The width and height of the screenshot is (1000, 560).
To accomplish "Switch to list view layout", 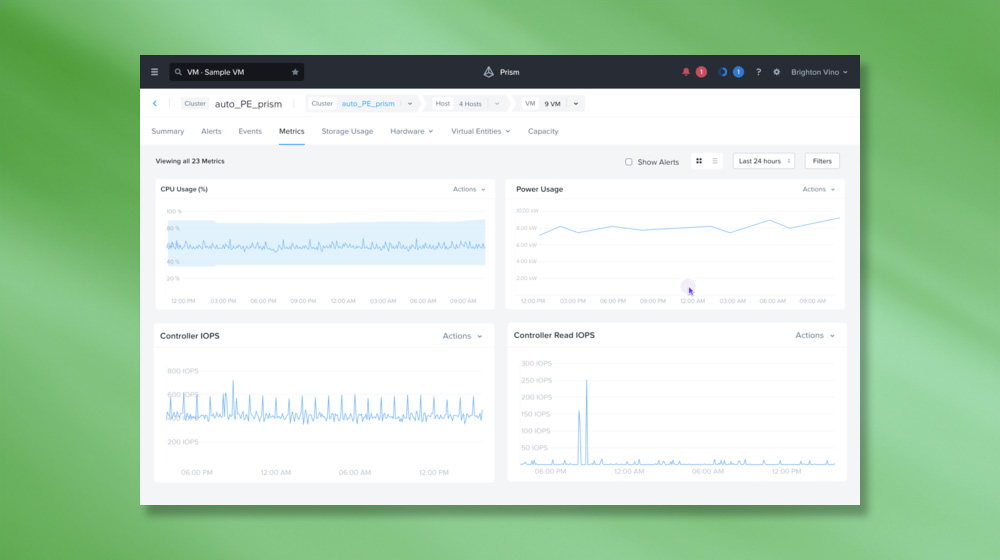I will coord(714,161).
